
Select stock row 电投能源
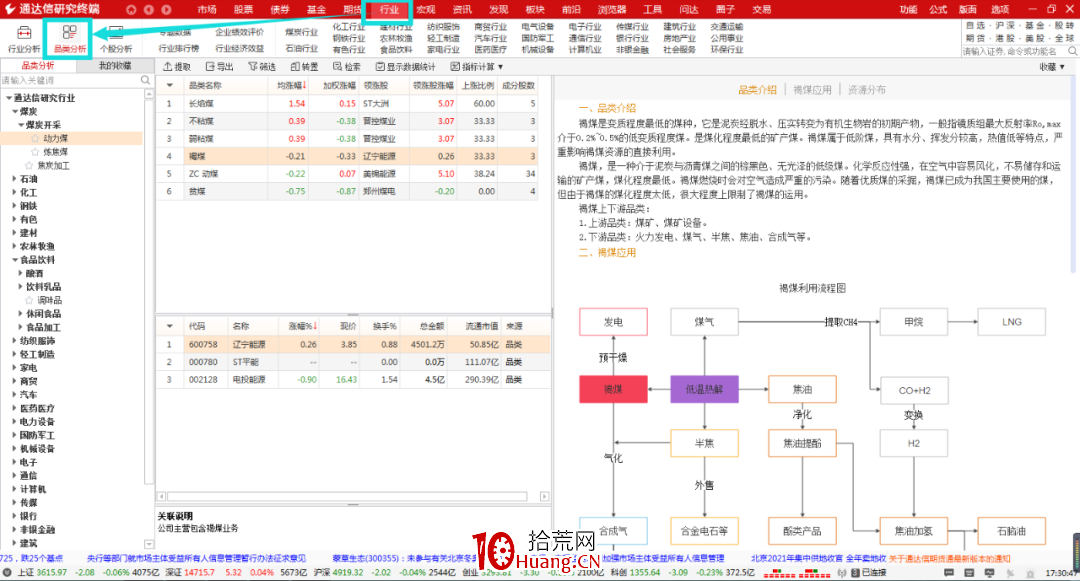353,380
